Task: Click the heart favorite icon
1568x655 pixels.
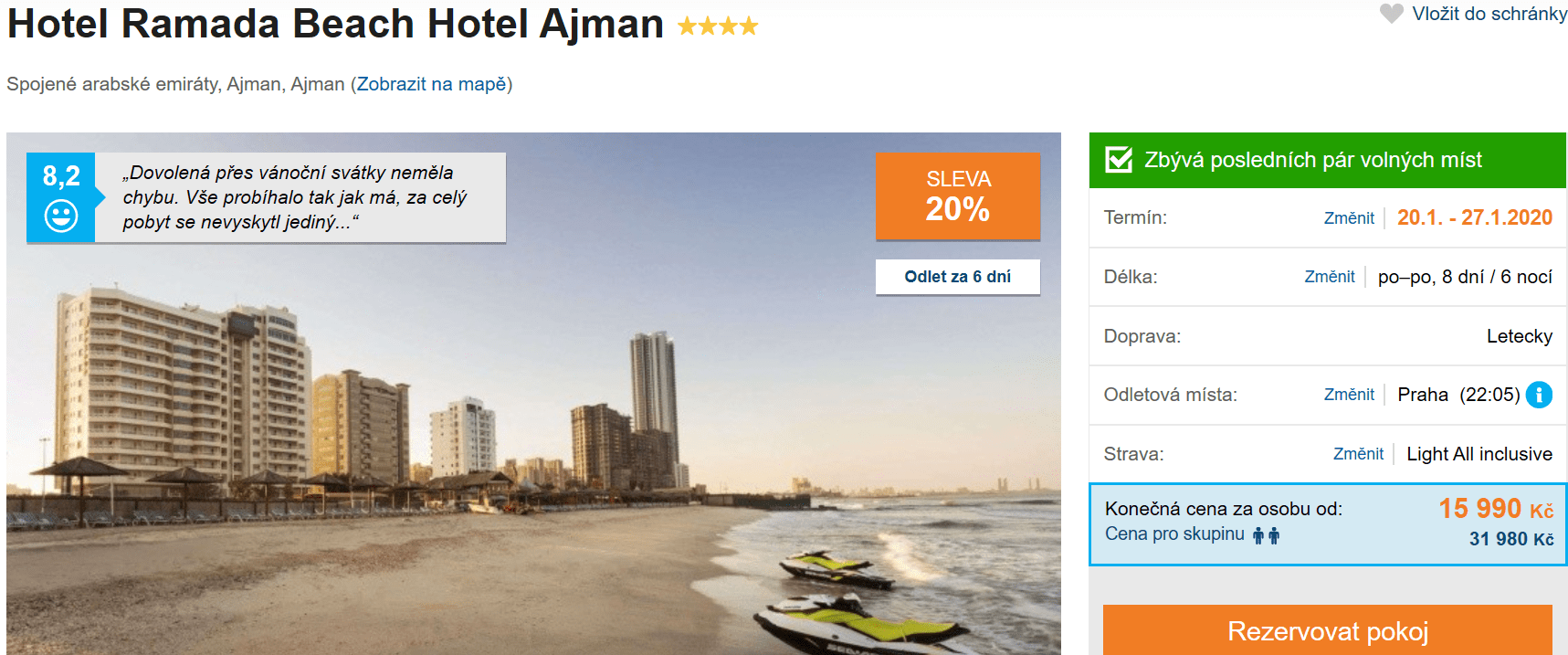Action: (1391, 14)
